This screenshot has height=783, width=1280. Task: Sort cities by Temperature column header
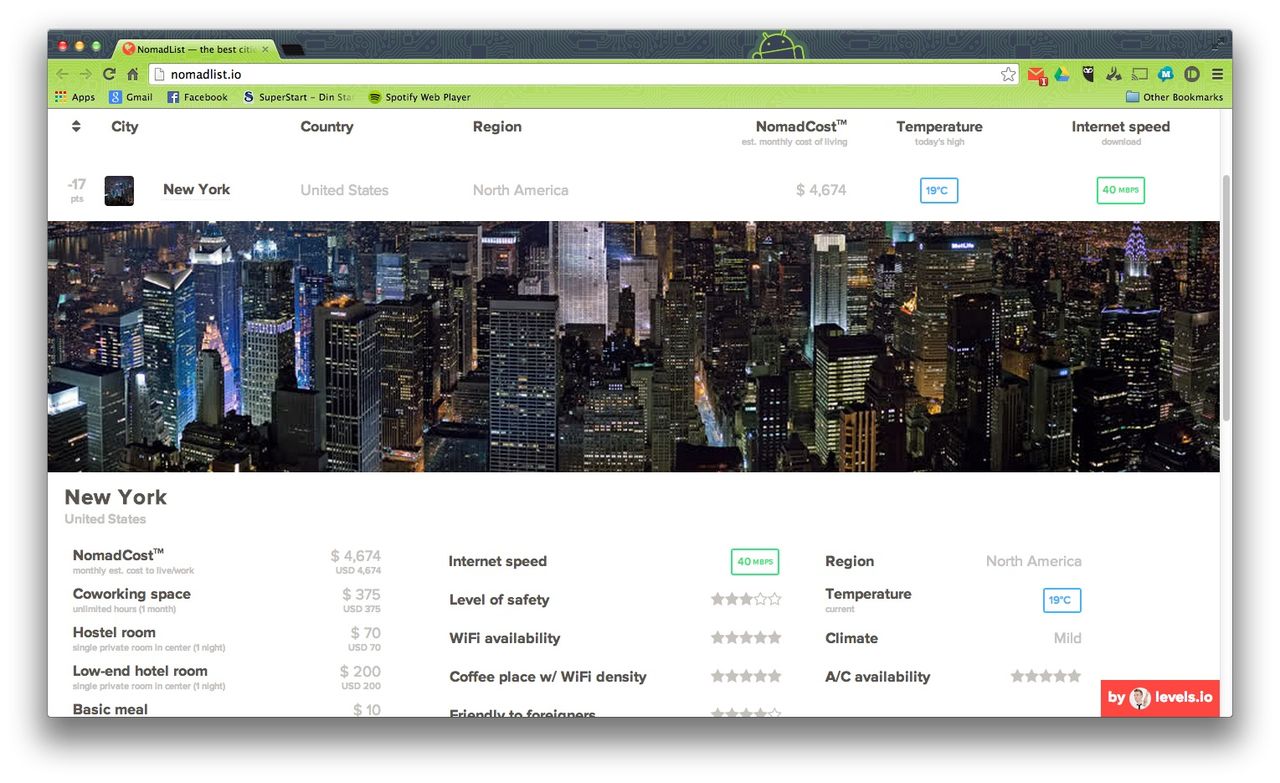pos(938,126)
